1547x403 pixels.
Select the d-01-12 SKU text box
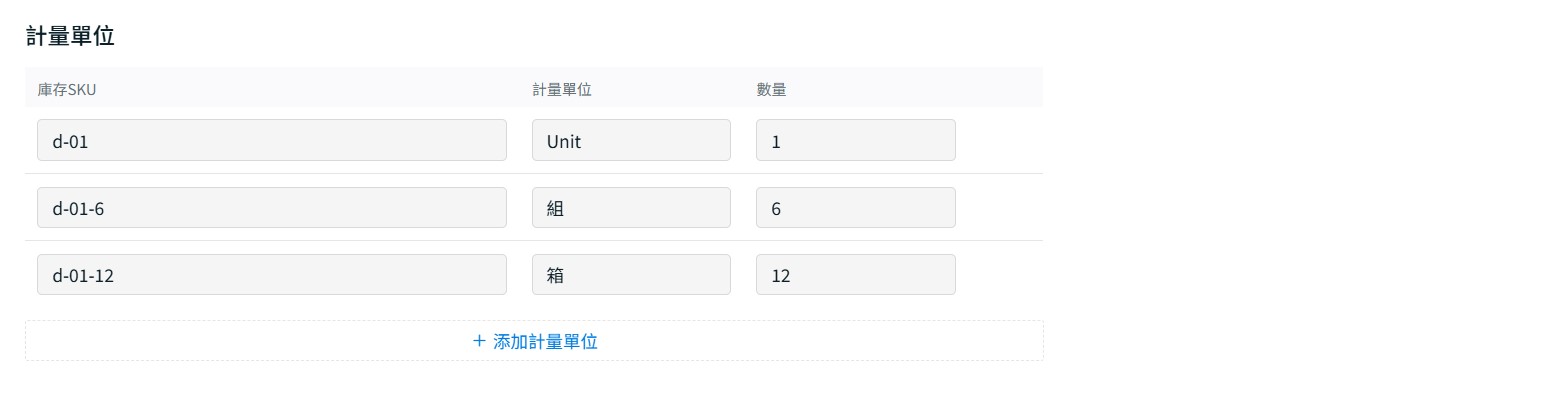click(x=271, y=274)
